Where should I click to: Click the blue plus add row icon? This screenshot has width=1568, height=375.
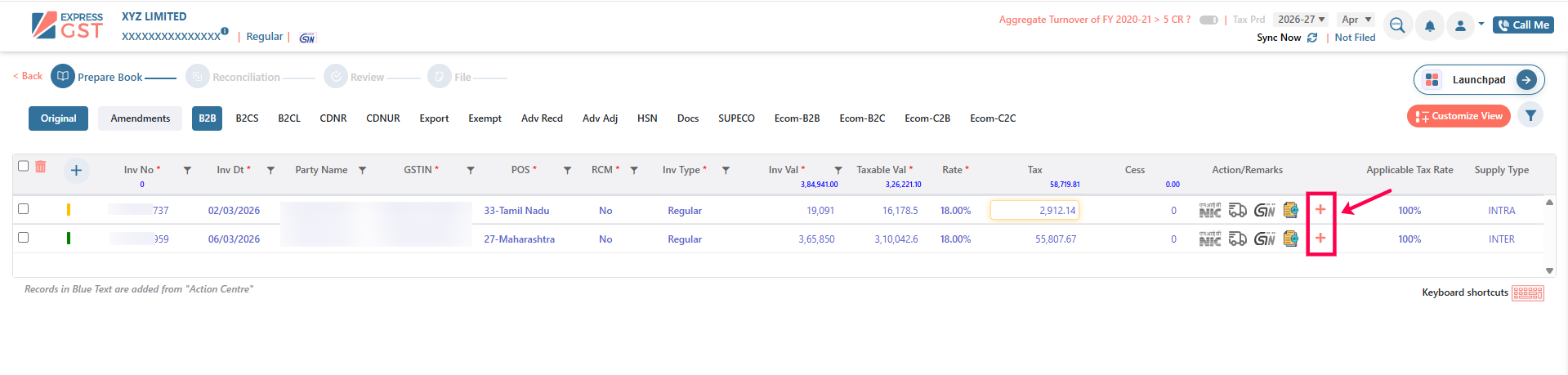pyautogui.click(x=76, y=170)
